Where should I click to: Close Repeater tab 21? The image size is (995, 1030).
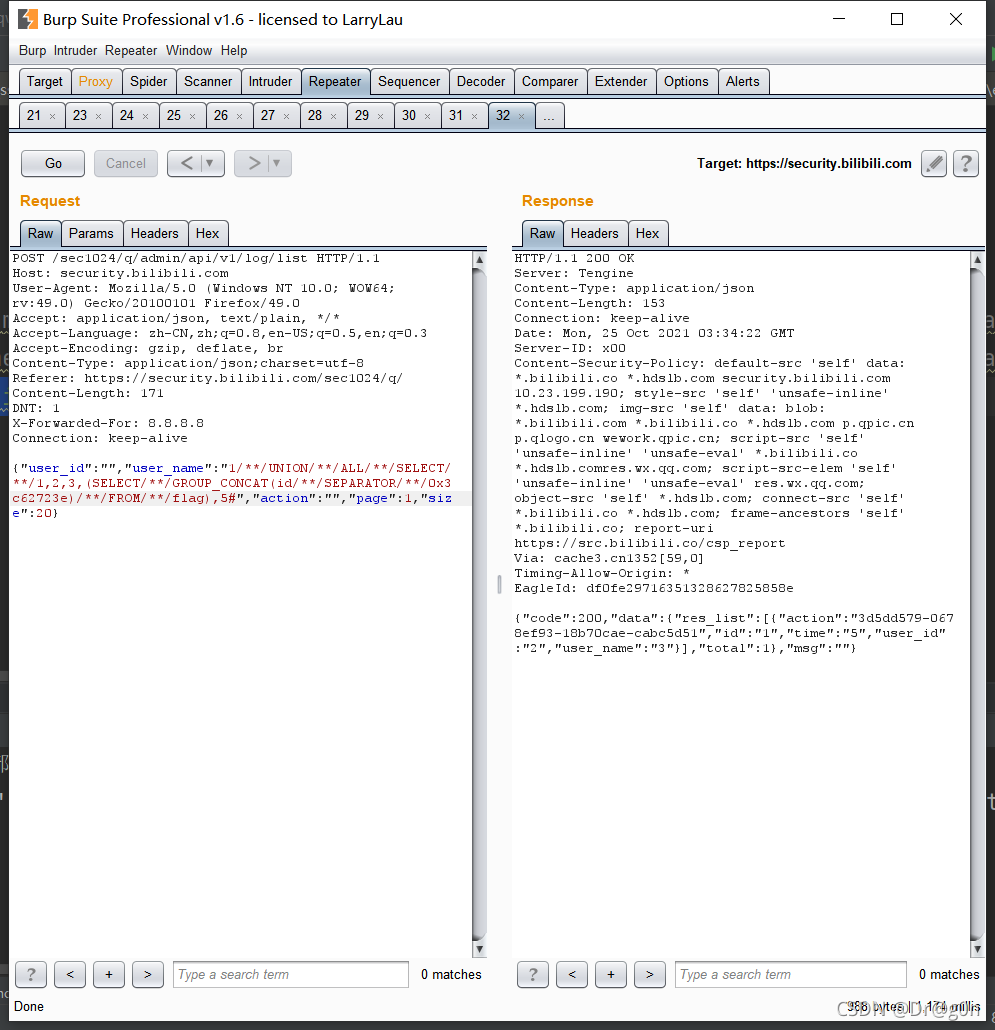[x=53, y=116]
